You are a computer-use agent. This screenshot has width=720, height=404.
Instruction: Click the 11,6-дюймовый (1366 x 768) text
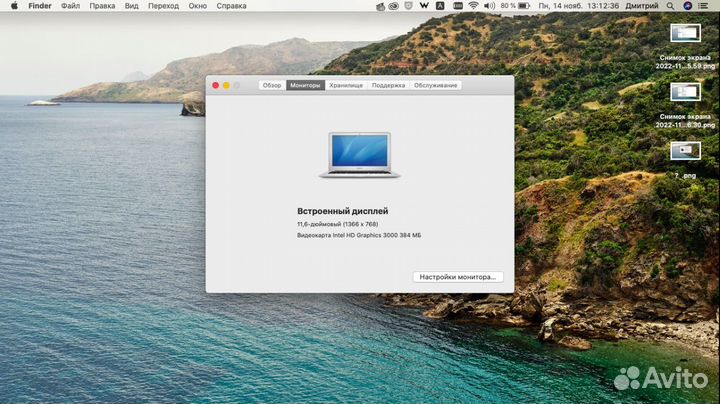[x=338, y=224]
